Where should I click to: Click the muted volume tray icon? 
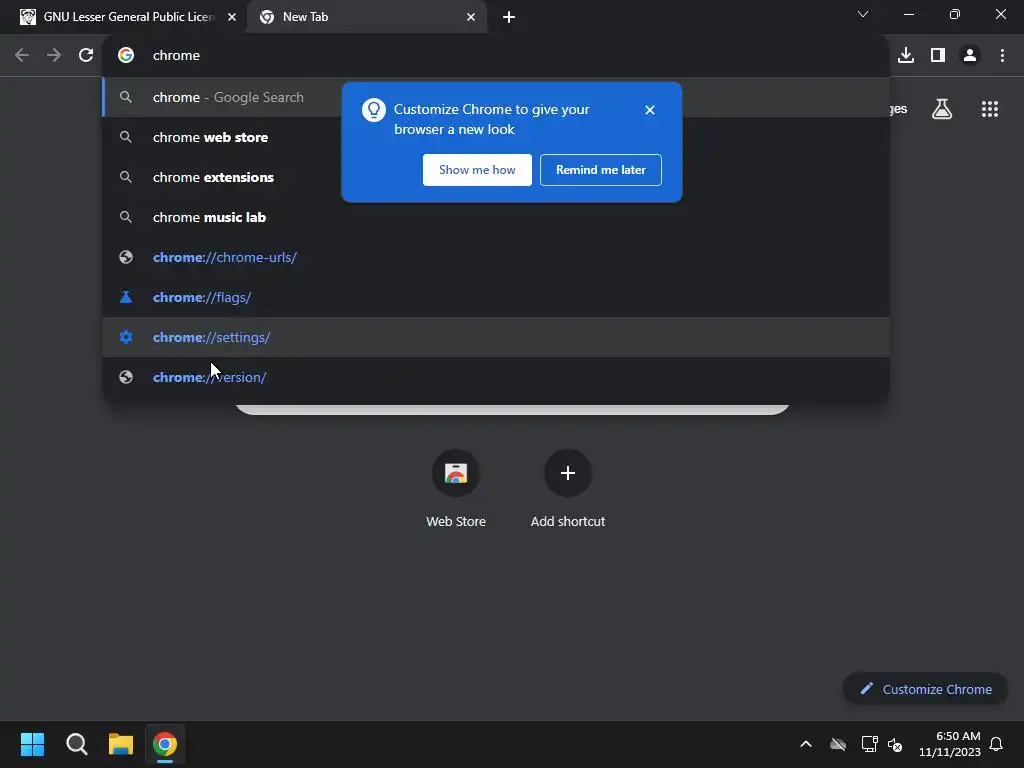(x=895, y=744)
